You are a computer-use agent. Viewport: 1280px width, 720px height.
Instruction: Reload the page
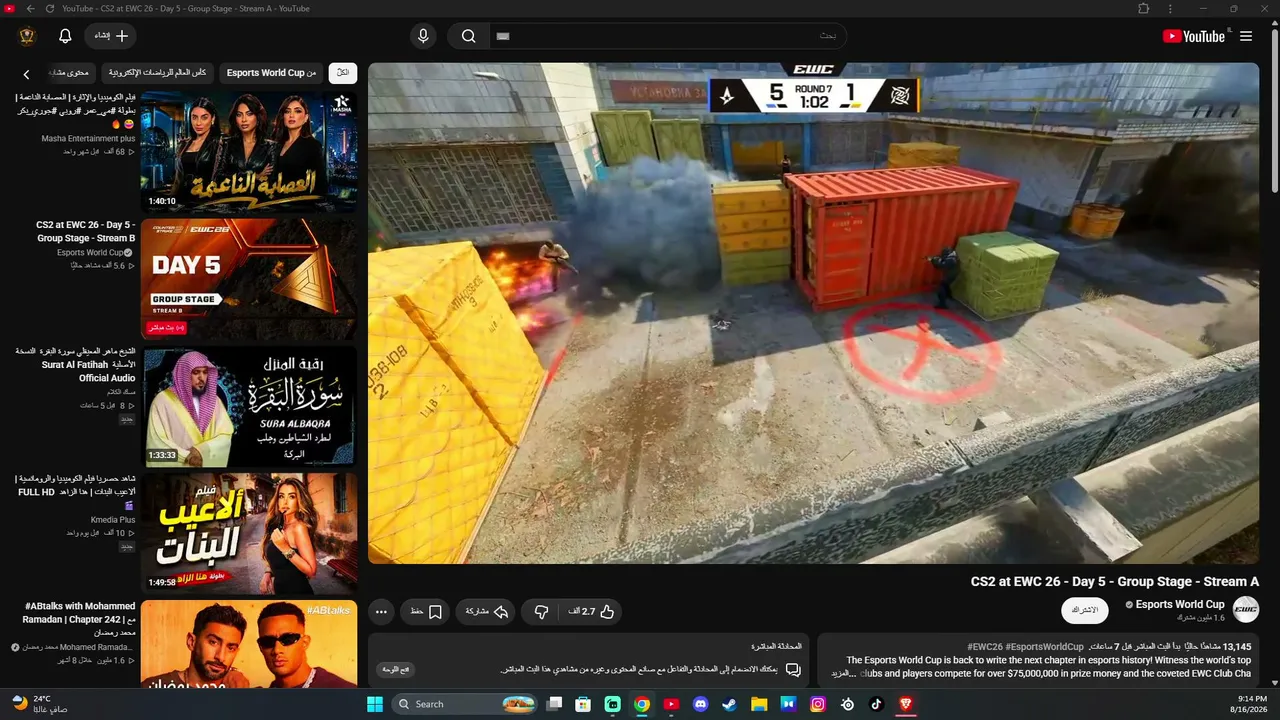click(51, 9)
